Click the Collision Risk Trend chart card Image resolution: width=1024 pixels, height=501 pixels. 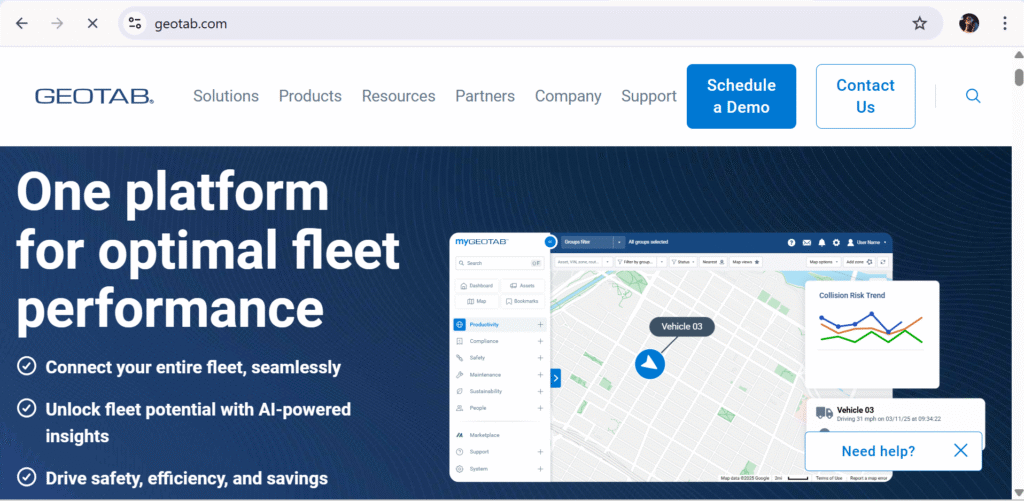tap(872, 334)
